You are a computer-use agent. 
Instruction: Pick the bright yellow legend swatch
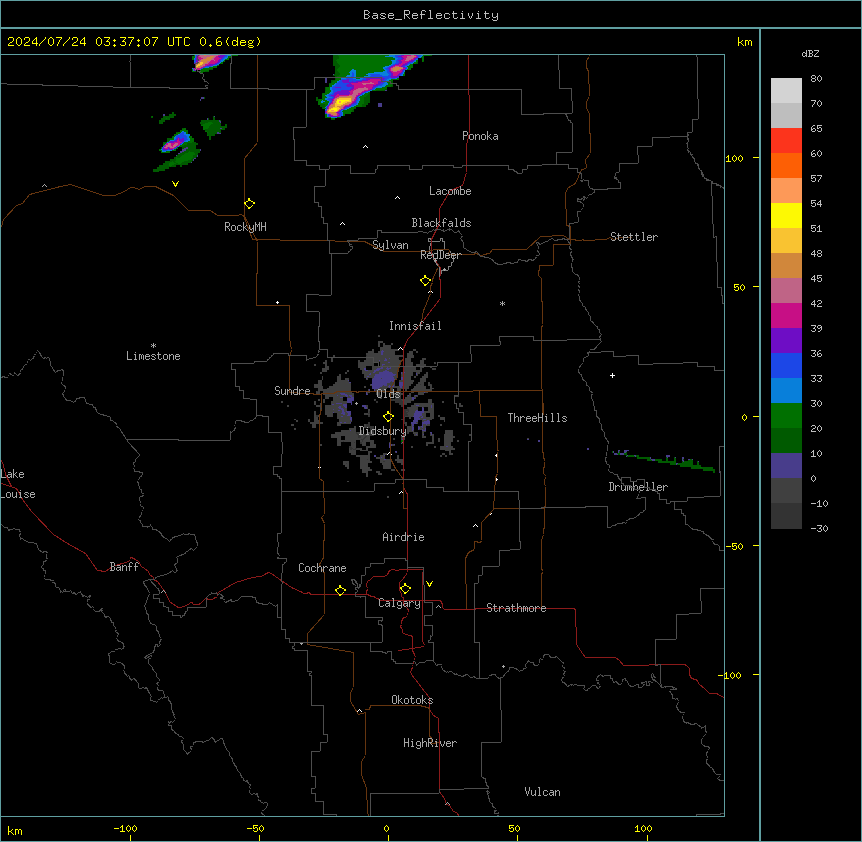(786, 215)
